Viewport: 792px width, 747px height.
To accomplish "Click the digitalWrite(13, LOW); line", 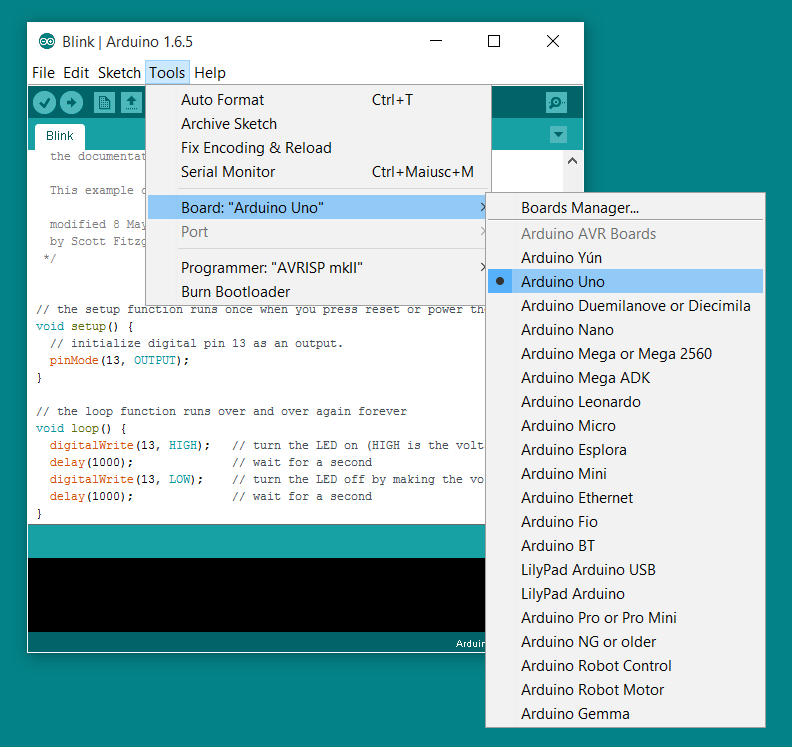I will [126, 479].
